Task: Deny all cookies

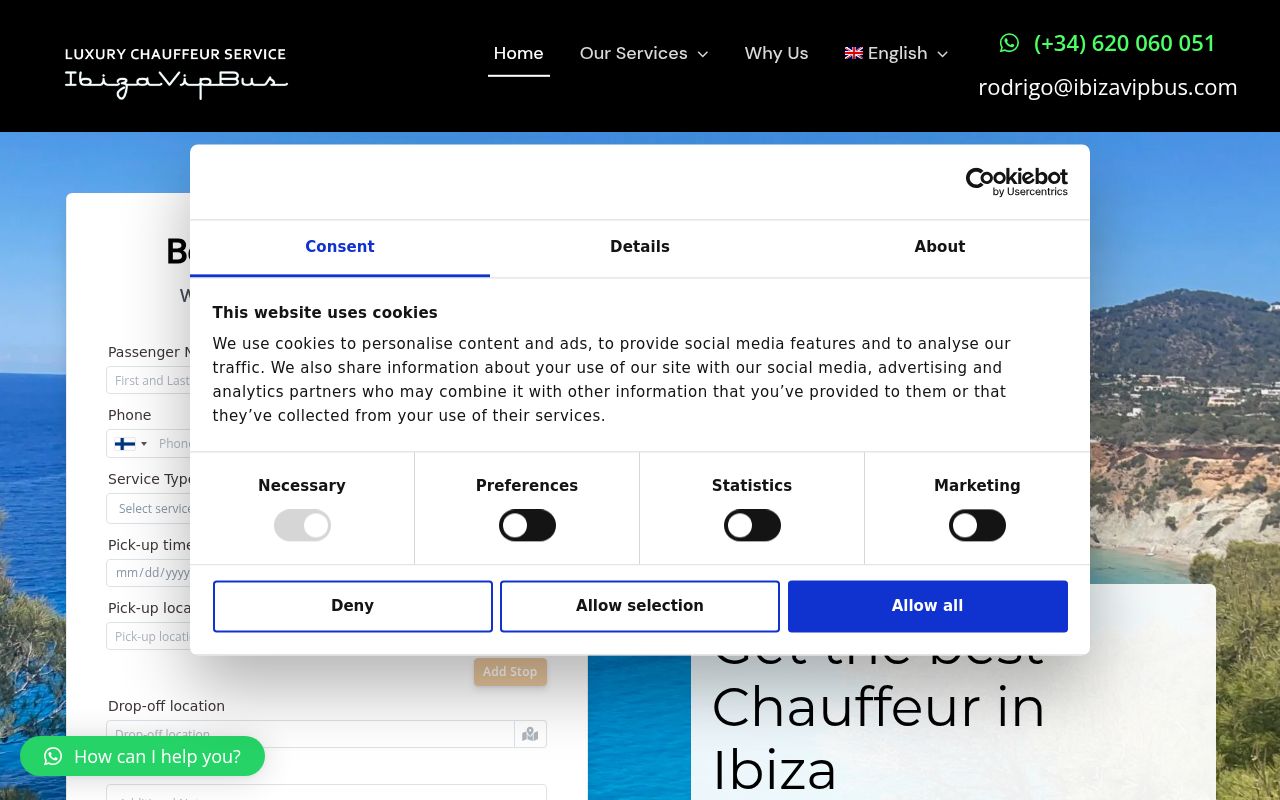Action: click(352, 606)
